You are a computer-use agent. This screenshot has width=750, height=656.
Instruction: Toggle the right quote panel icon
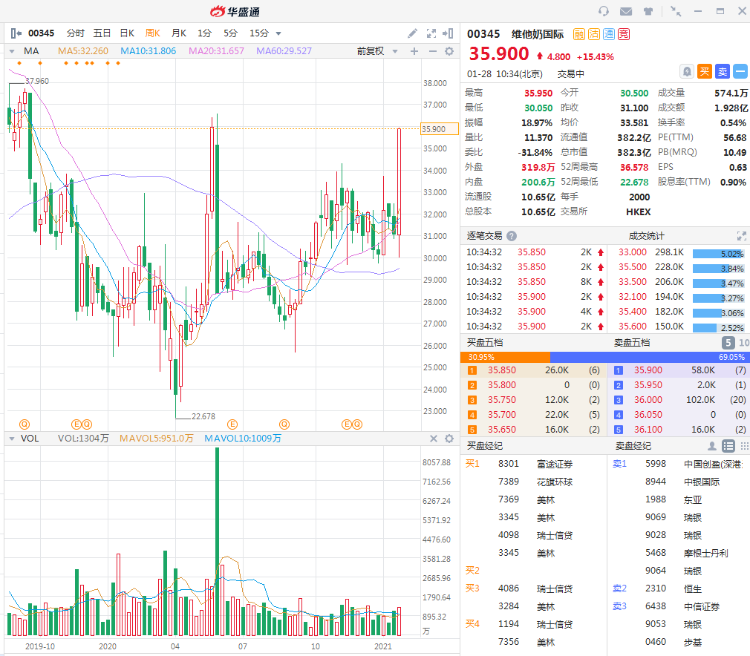pyautogui.click(x=448, y=33)
